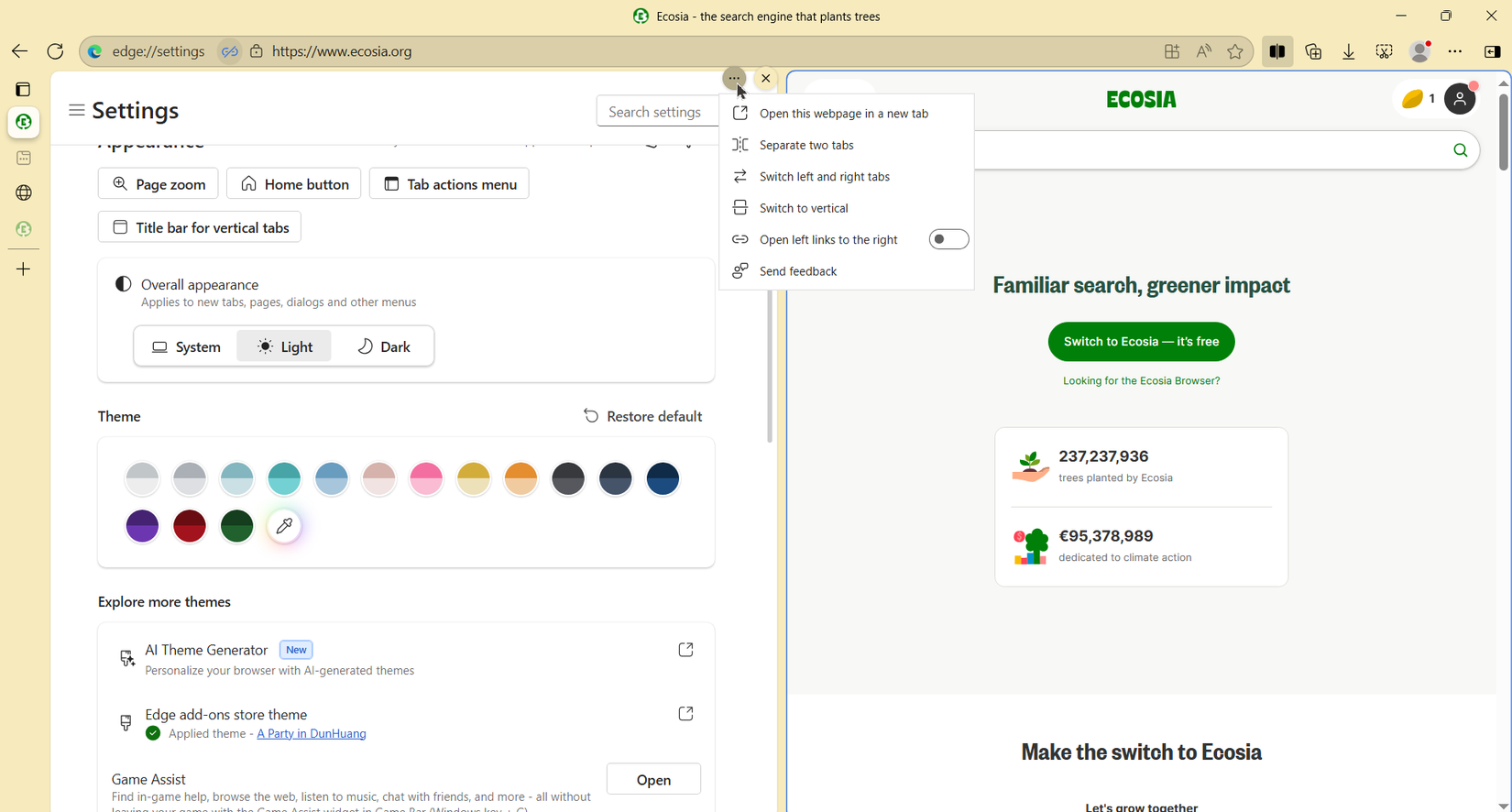
Task: Open the Collections icon
Action: [1313, 51]
